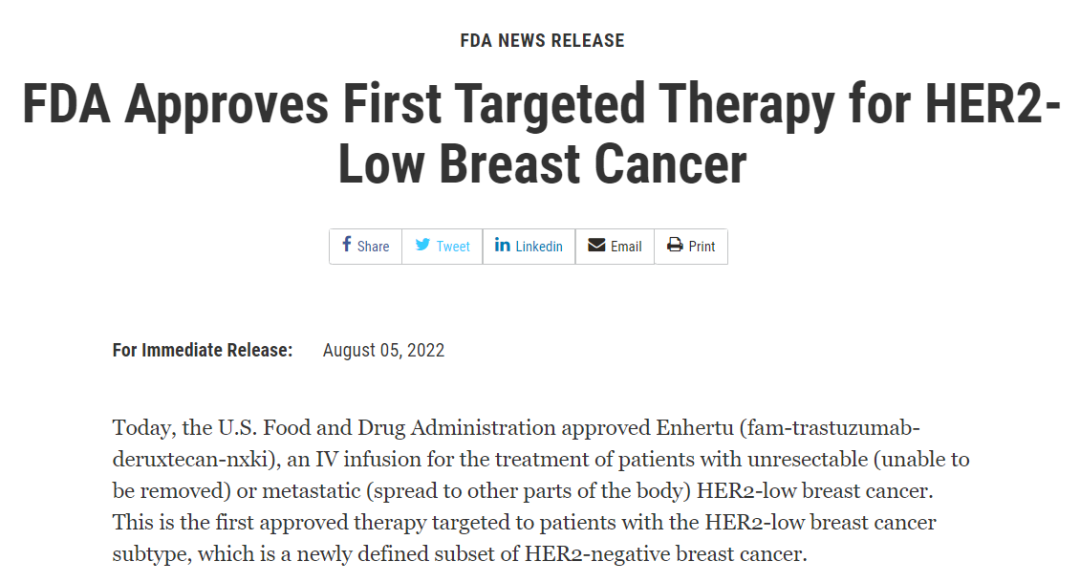Click the LinkedIn logo icon
This screenshot has height=583, width=1080.
click(502, 245)
